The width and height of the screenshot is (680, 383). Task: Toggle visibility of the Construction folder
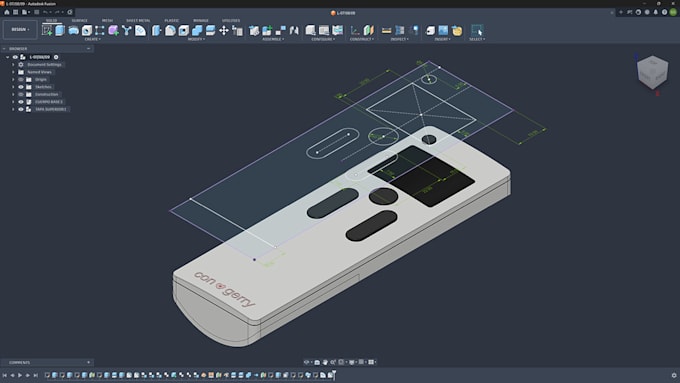[21, 94]
